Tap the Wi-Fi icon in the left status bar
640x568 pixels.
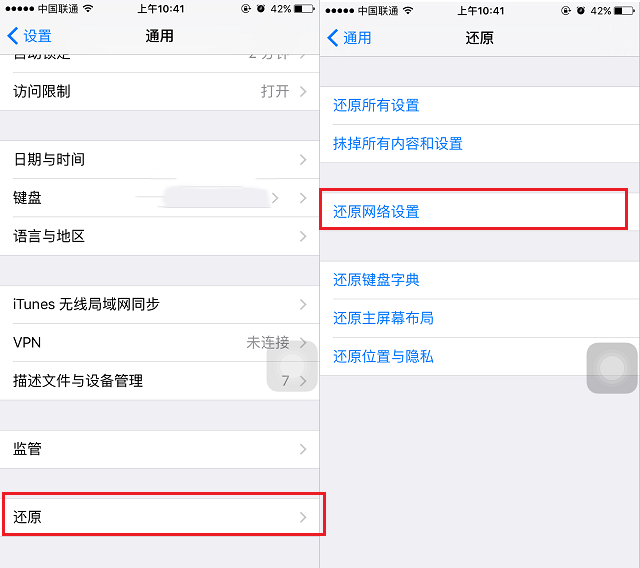click(x=88, y=9)
